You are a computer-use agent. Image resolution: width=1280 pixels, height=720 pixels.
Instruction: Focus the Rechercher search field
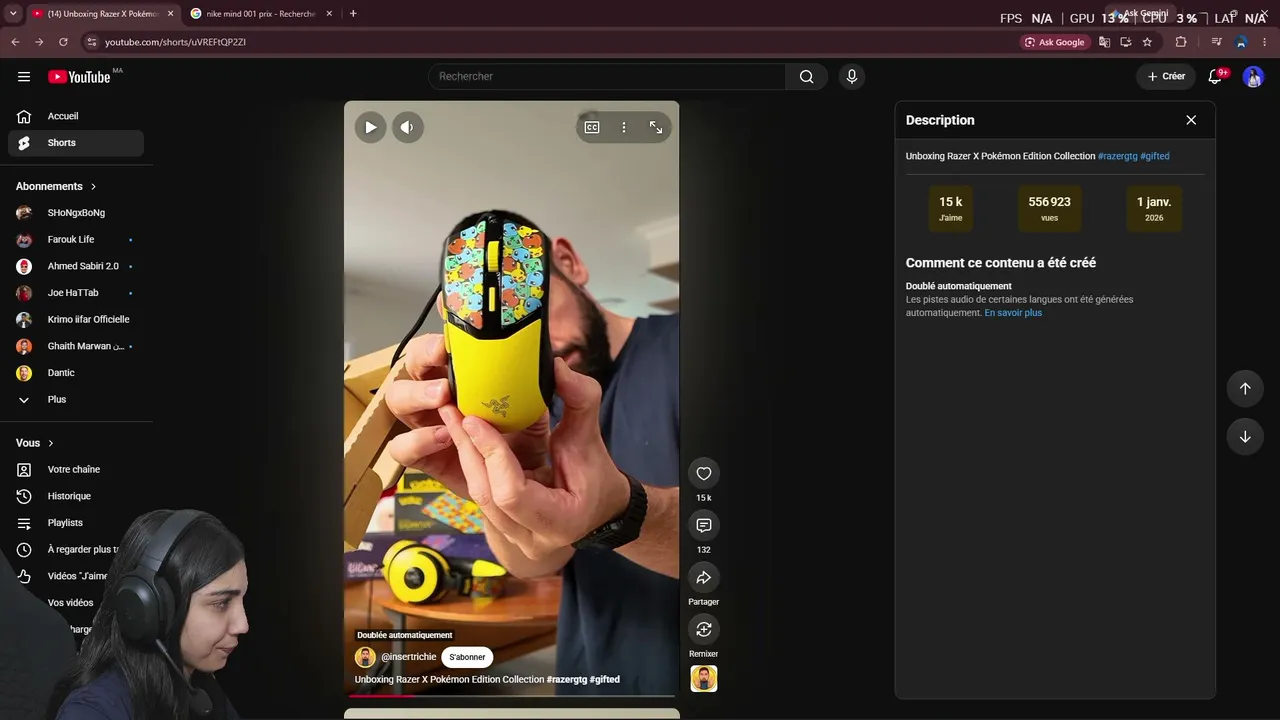tap(607, 77)
